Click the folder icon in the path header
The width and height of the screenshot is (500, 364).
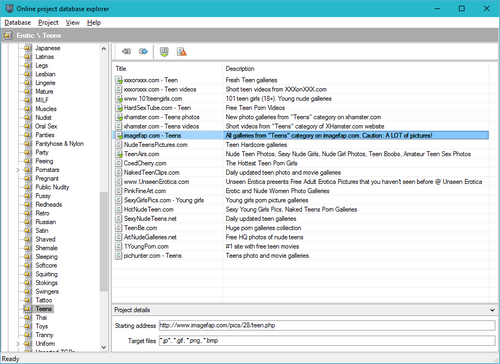click(x=8, y=35)
